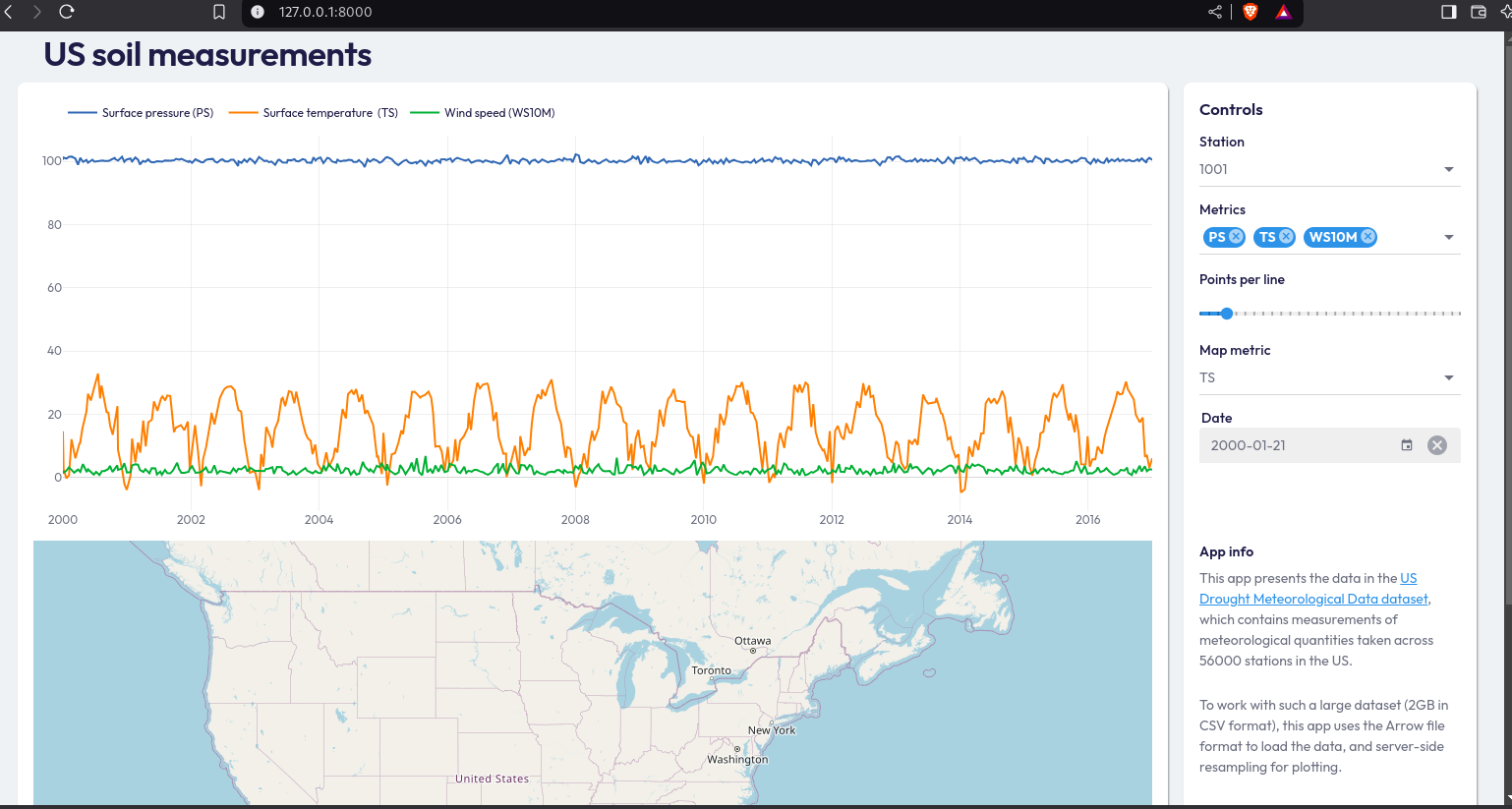Click the 2016 x-axis tick label

coord(1087,520)
